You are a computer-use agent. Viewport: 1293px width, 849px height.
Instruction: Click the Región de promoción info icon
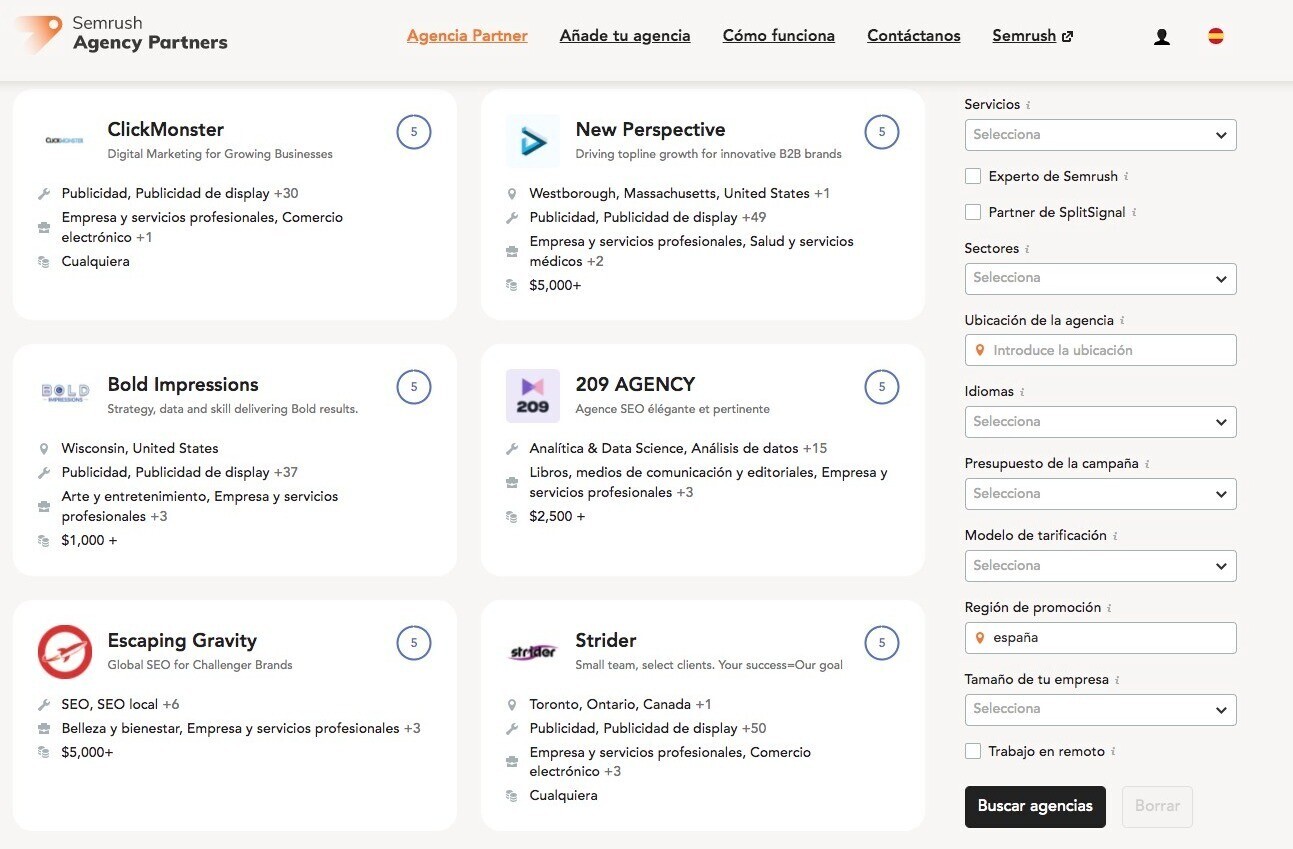[1109, 608]
